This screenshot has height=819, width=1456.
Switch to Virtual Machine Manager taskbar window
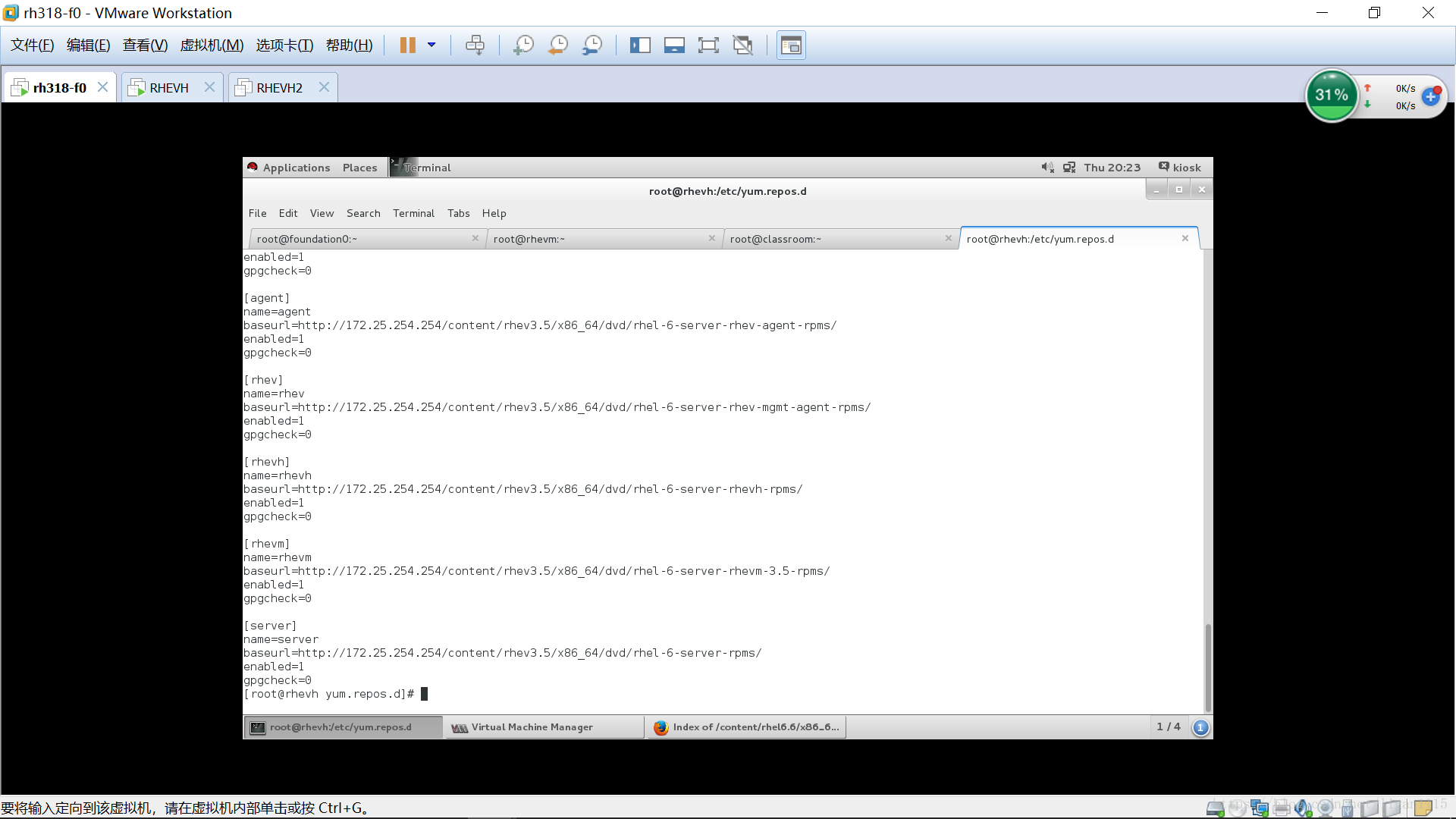coord(544,727)
